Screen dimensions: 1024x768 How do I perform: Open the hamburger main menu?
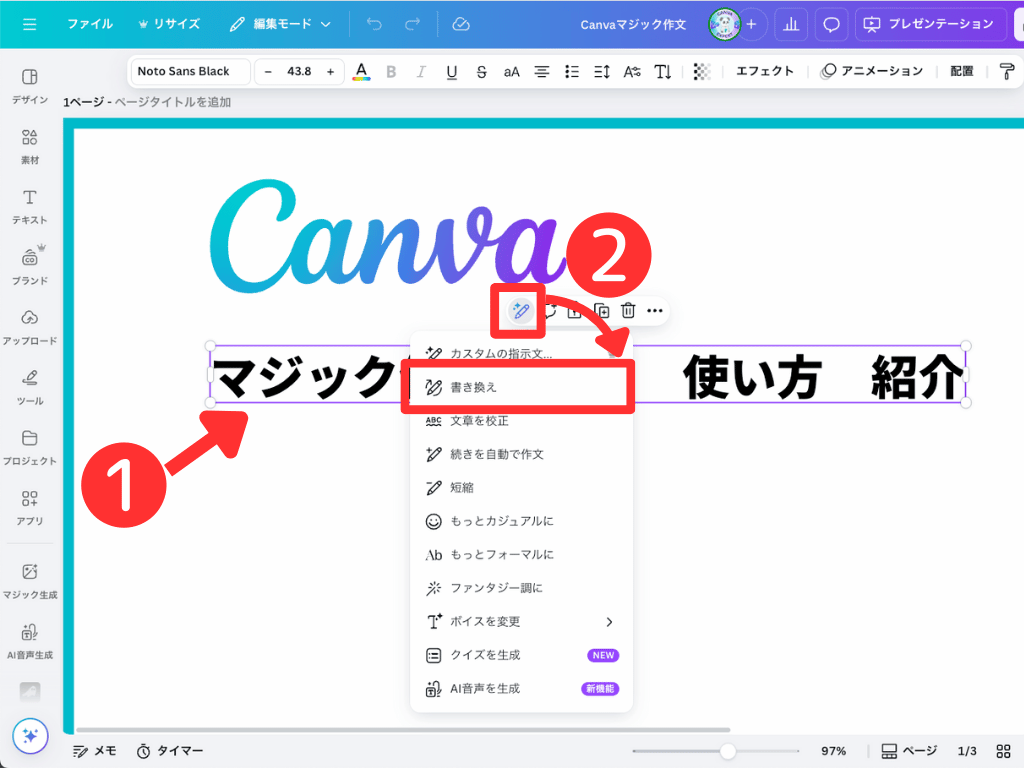[29, 24]
